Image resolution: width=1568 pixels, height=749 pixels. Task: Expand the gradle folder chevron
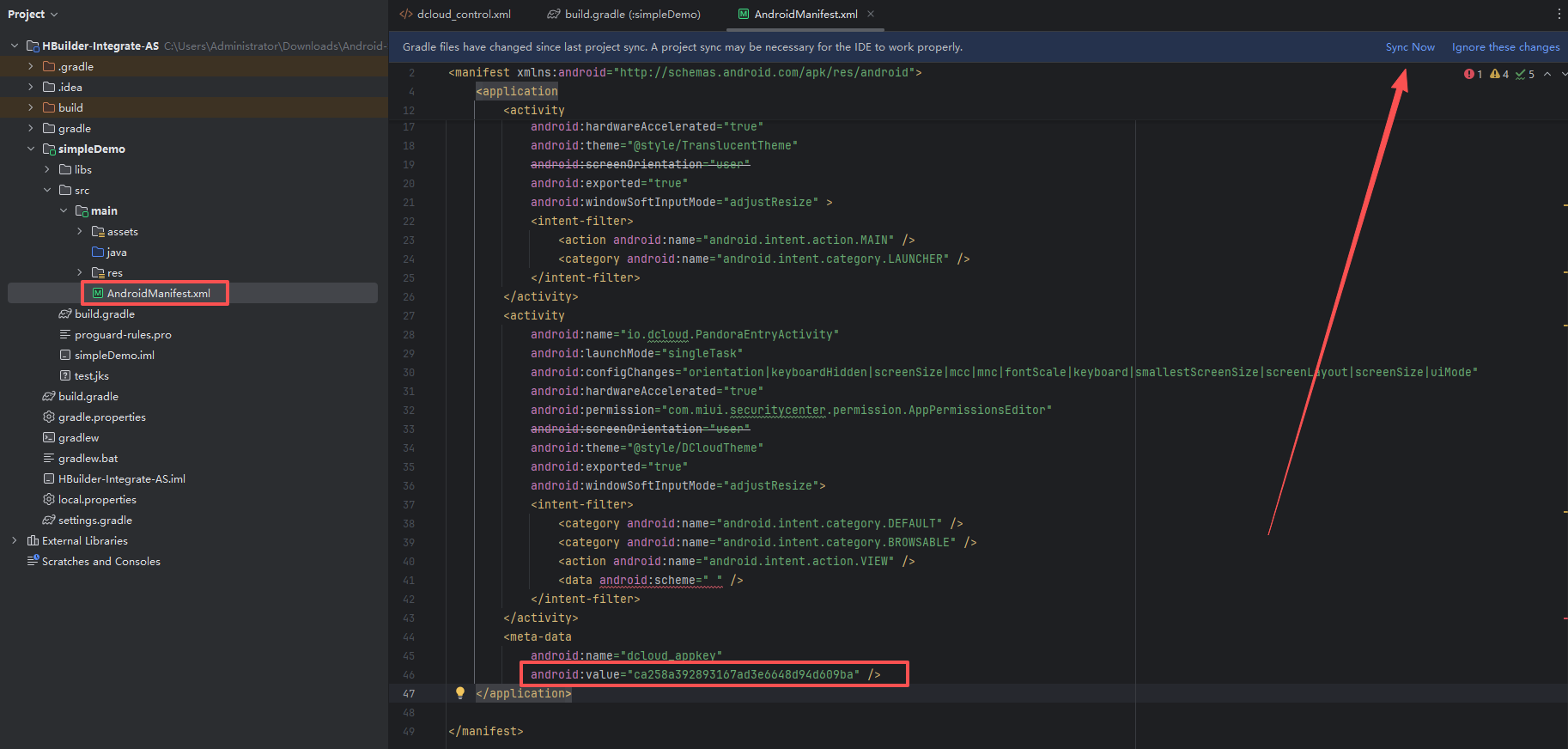pos(31,128)
